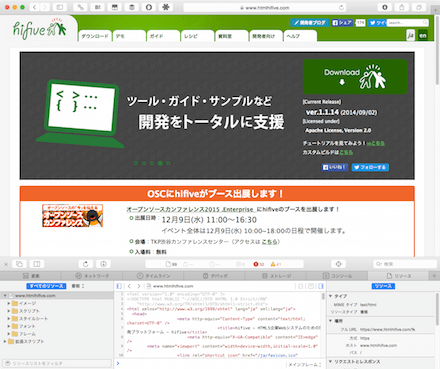The image size is (440, 369).
Task: Open custom build こちら link
Action: 346,152
